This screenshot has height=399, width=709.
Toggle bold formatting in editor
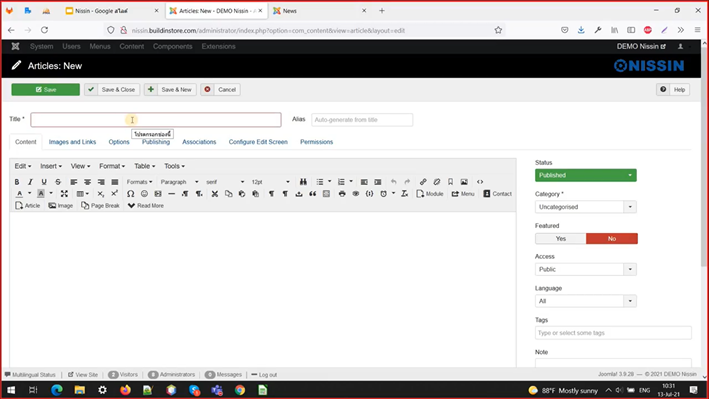pos(17,182)
